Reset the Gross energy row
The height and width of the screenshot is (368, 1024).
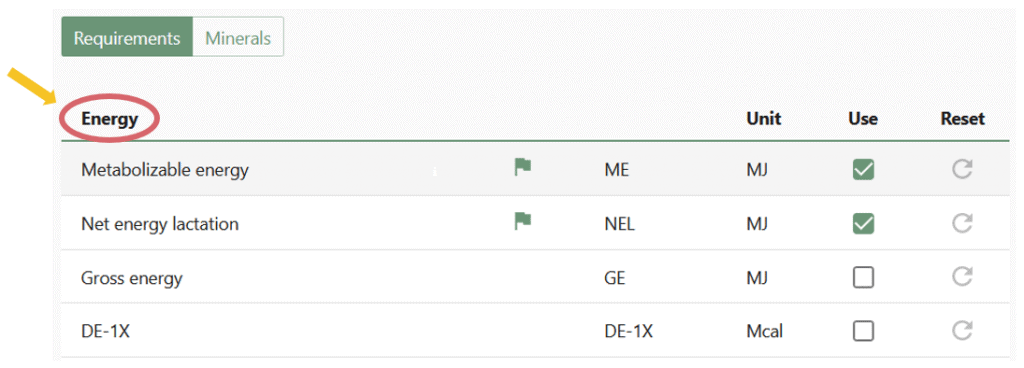tap(962, 277)
